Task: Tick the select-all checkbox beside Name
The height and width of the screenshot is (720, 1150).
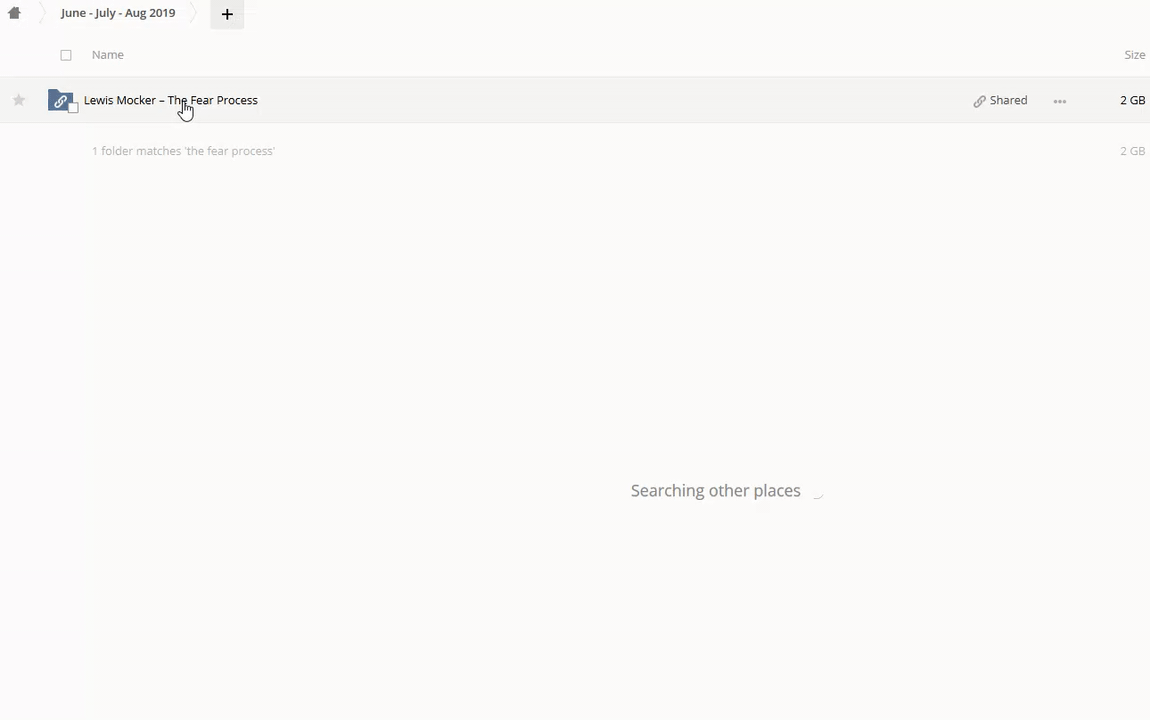Action: [x=66, y=55]
